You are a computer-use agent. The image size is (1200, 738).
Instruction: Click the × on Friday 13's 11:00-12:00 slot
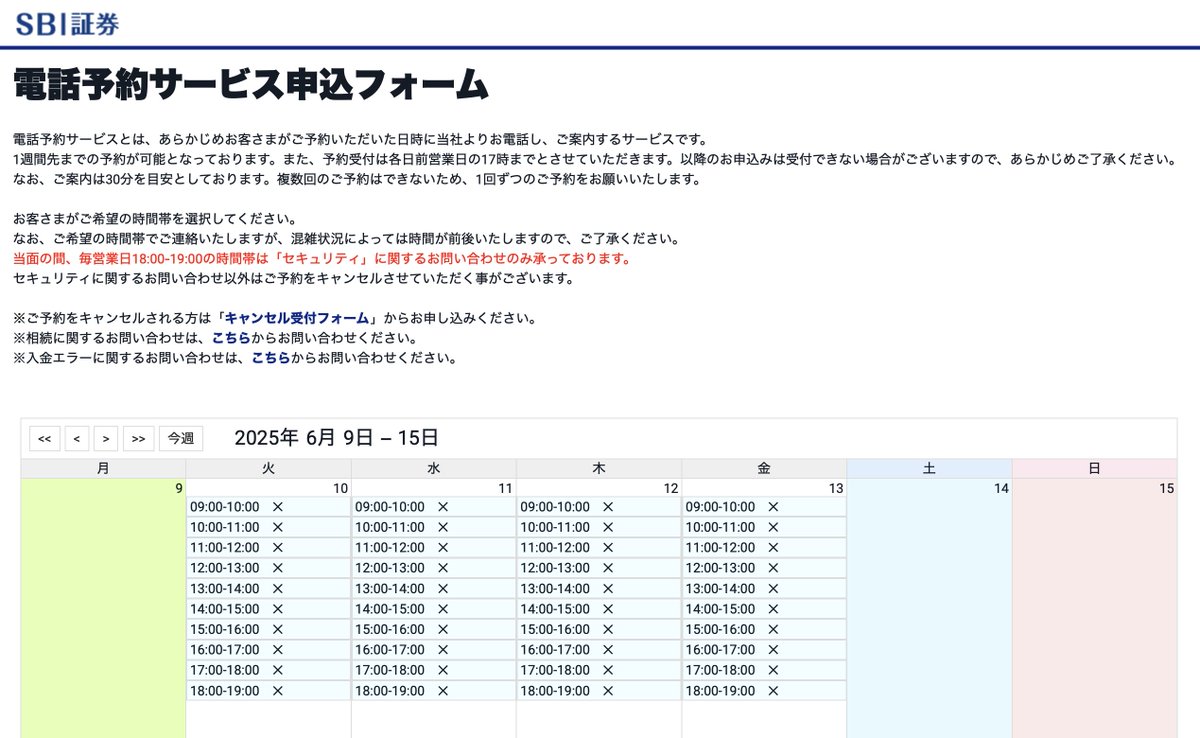[773, 548]
